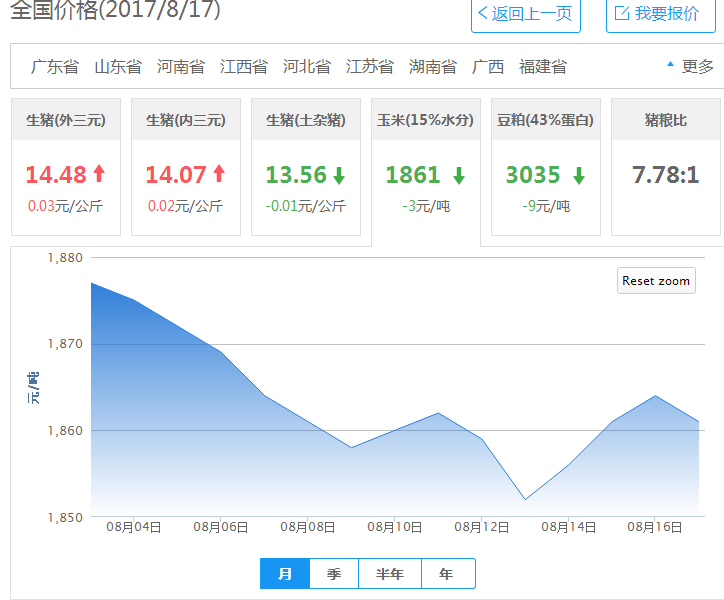Click the -3元/吨 change text

click(x=426, y=206)
